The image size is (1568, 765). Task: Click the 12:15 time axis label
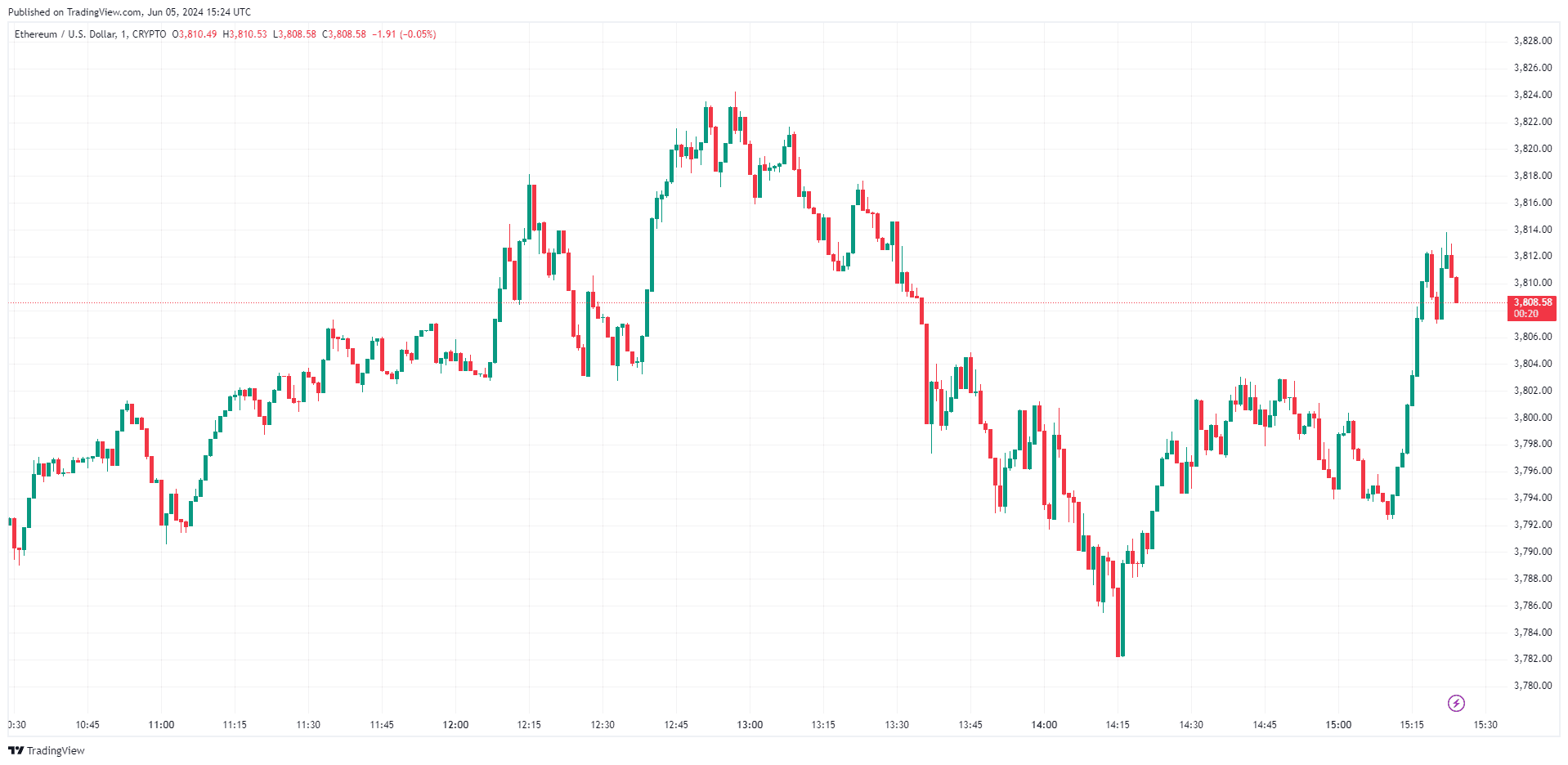pos(529,725)
